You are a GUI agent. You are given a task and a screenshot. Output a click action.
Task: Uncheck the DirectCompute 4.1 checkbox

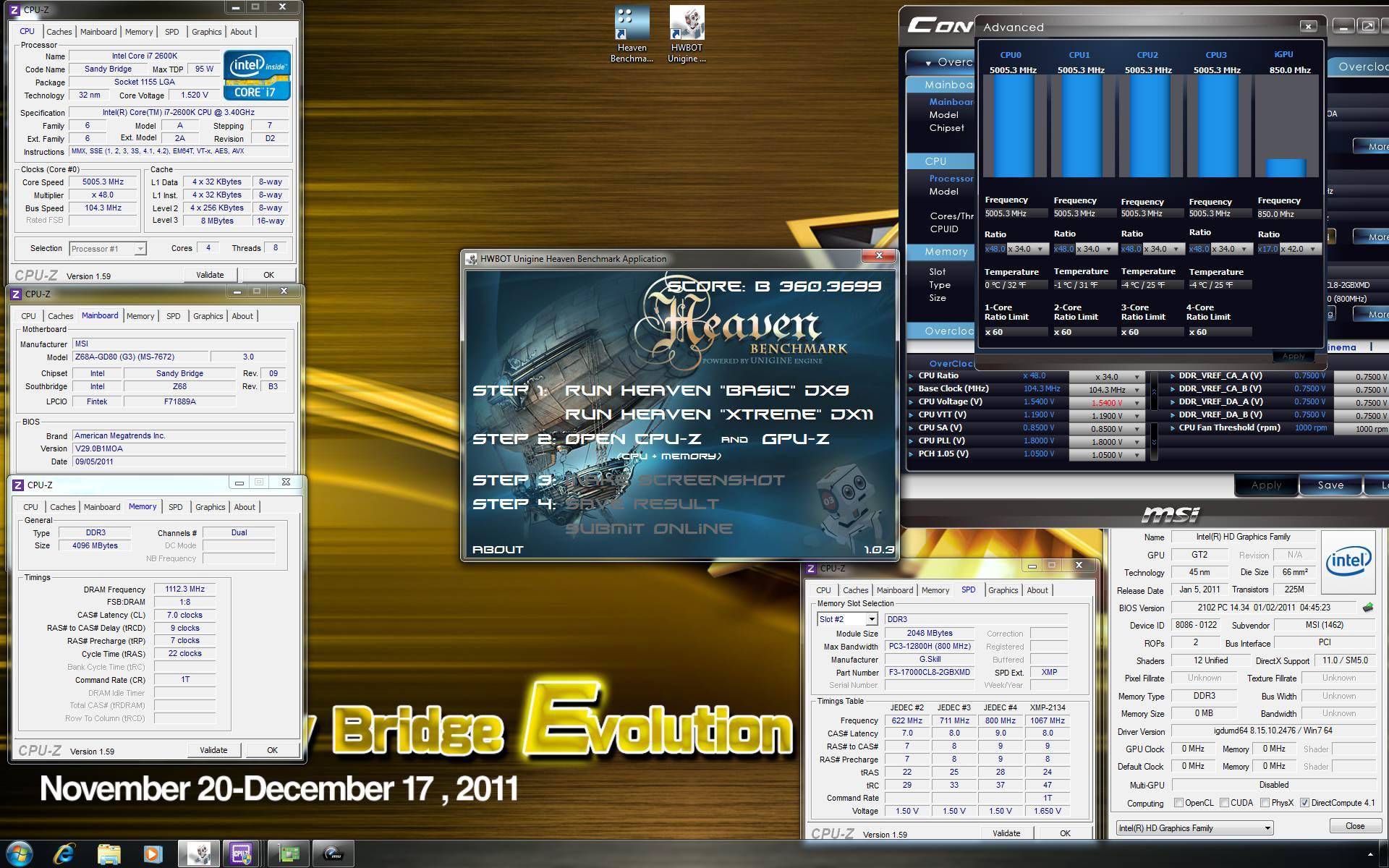coord(1304,803)
